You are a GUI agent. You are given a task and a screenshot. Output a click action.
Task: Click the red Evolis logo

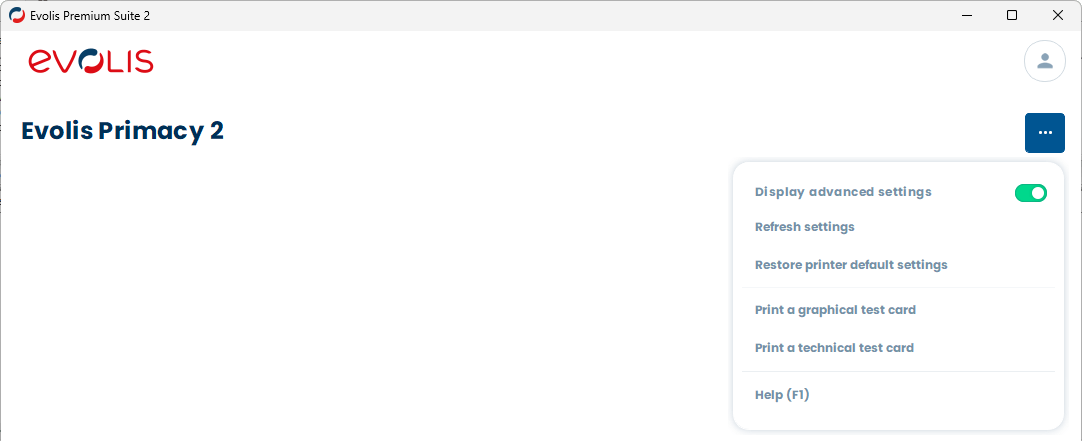[x=91, y=62]
